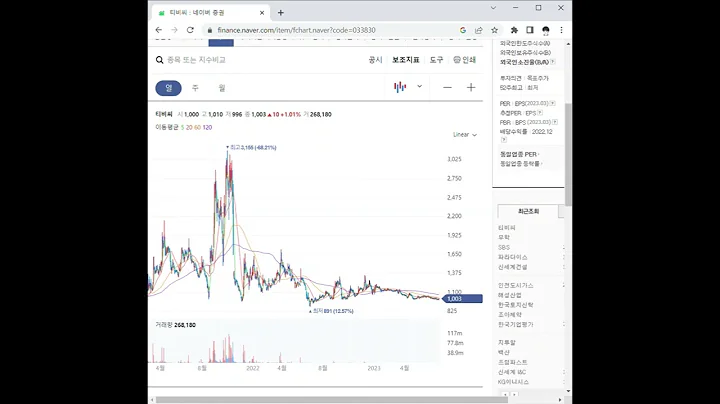Image resolution: width=720 pixels, height=404 pixels.
Task: Reload the Naver finance page
Action: tap(190, 30)
